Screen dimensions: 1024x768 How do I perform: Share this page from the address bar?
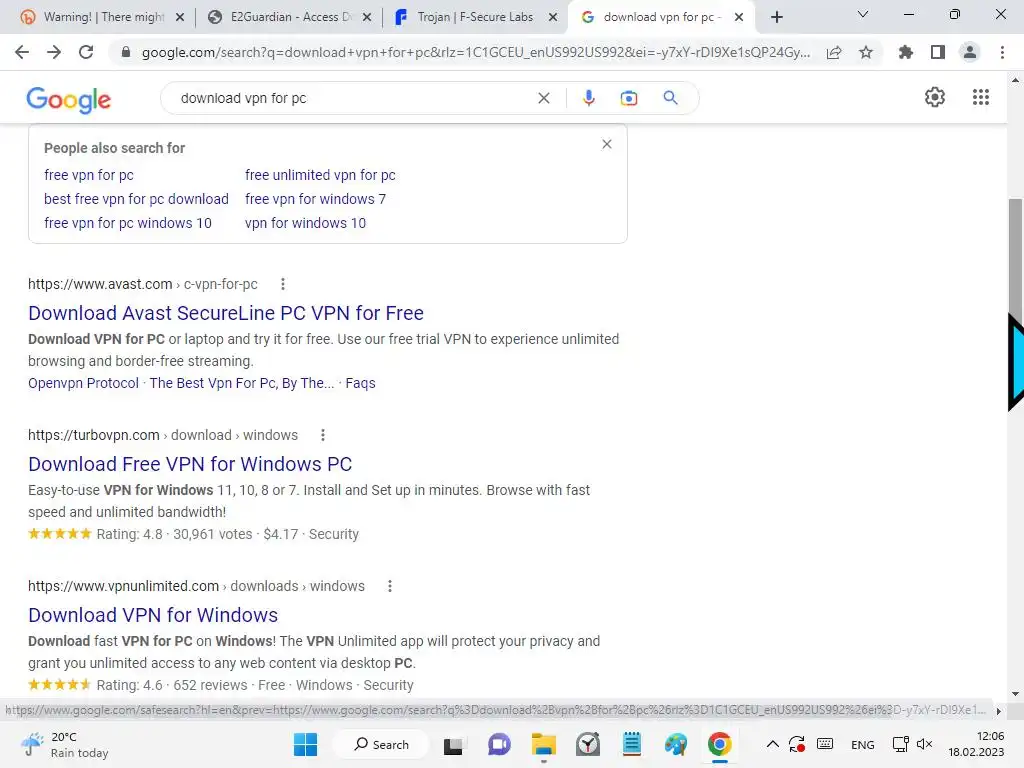[834, 52]
